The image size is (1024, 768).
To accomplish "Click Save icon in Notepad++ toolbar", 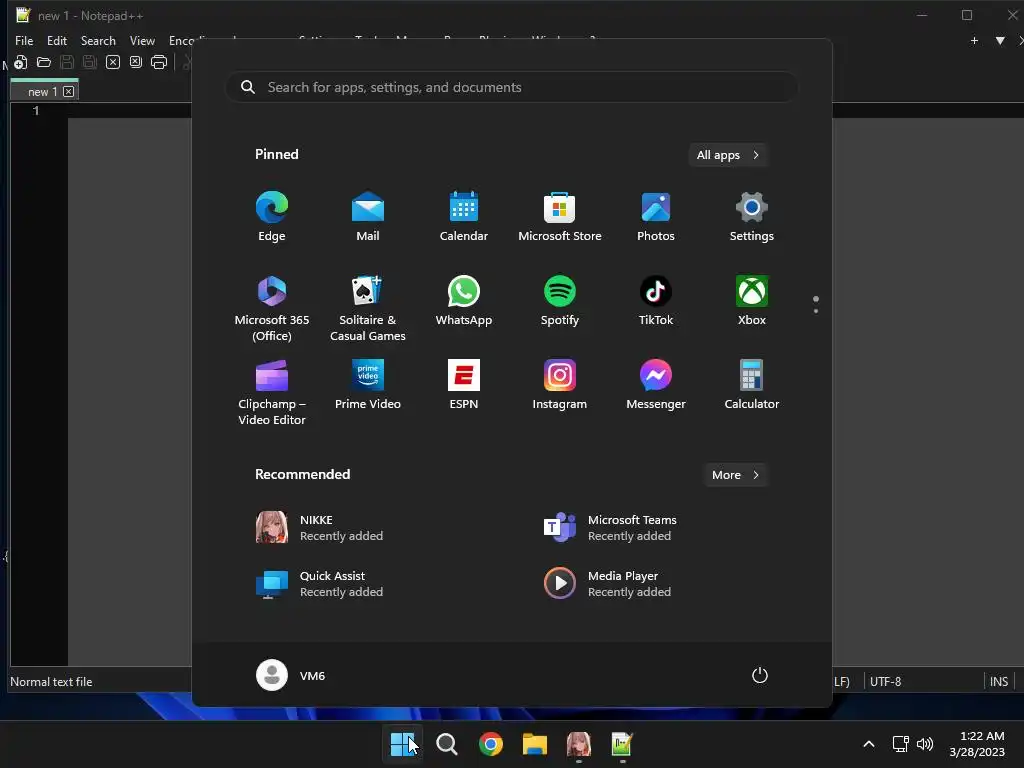I will pyautogui.click(x=67, y=62).
